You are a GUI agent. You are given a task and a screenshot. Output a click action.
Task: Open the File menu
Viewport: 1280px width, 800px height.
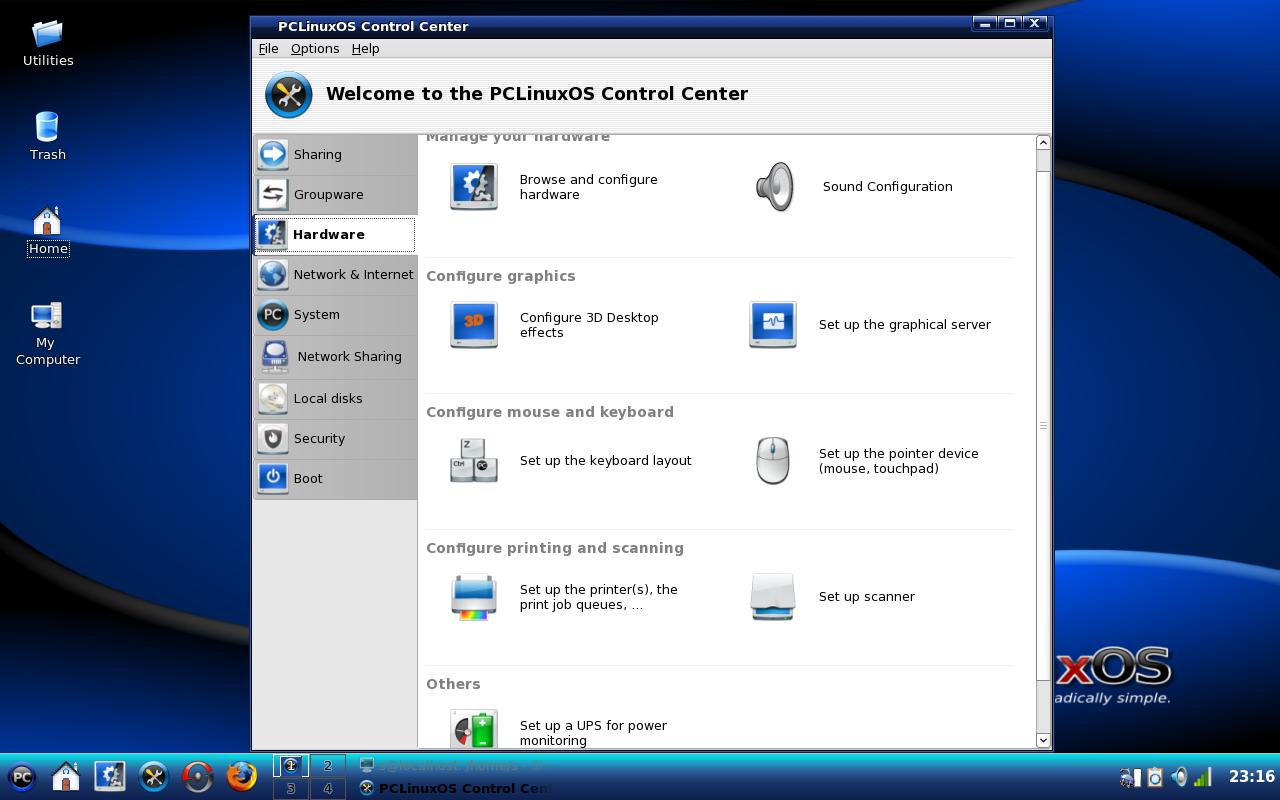268,48
